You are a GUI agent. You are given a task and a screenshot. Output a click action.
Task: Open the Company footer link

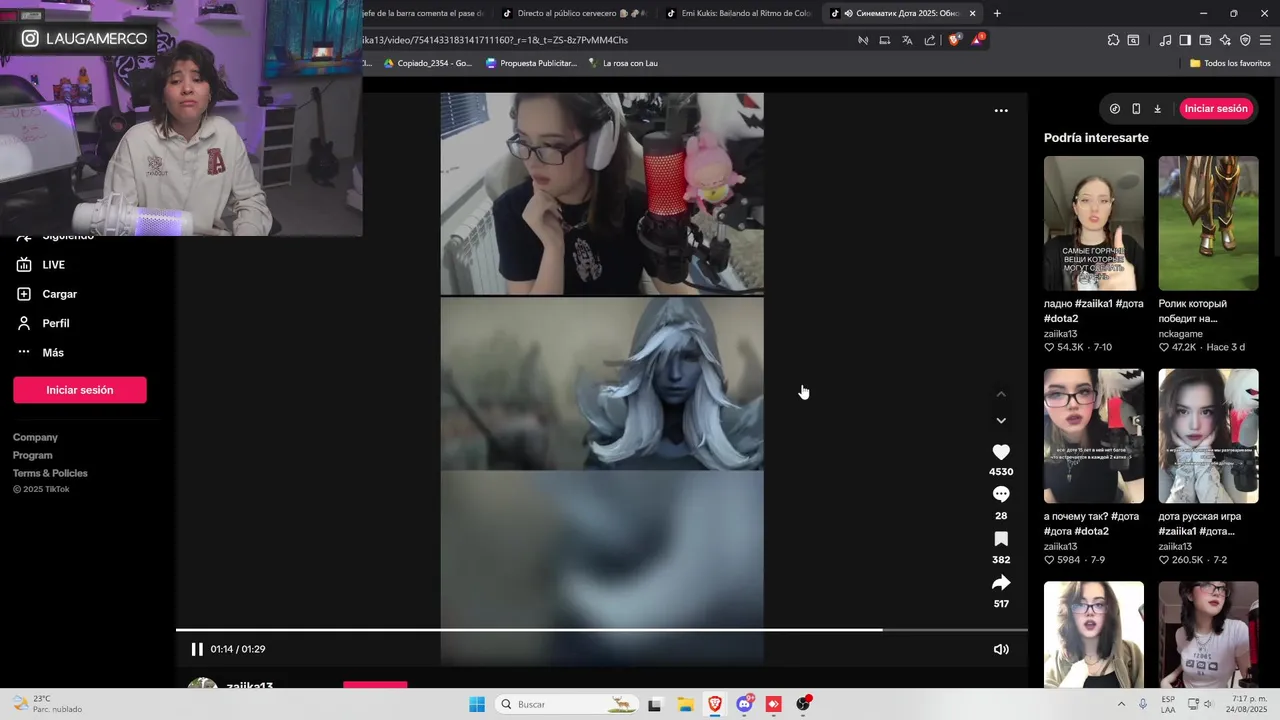[x=35, y=437]
